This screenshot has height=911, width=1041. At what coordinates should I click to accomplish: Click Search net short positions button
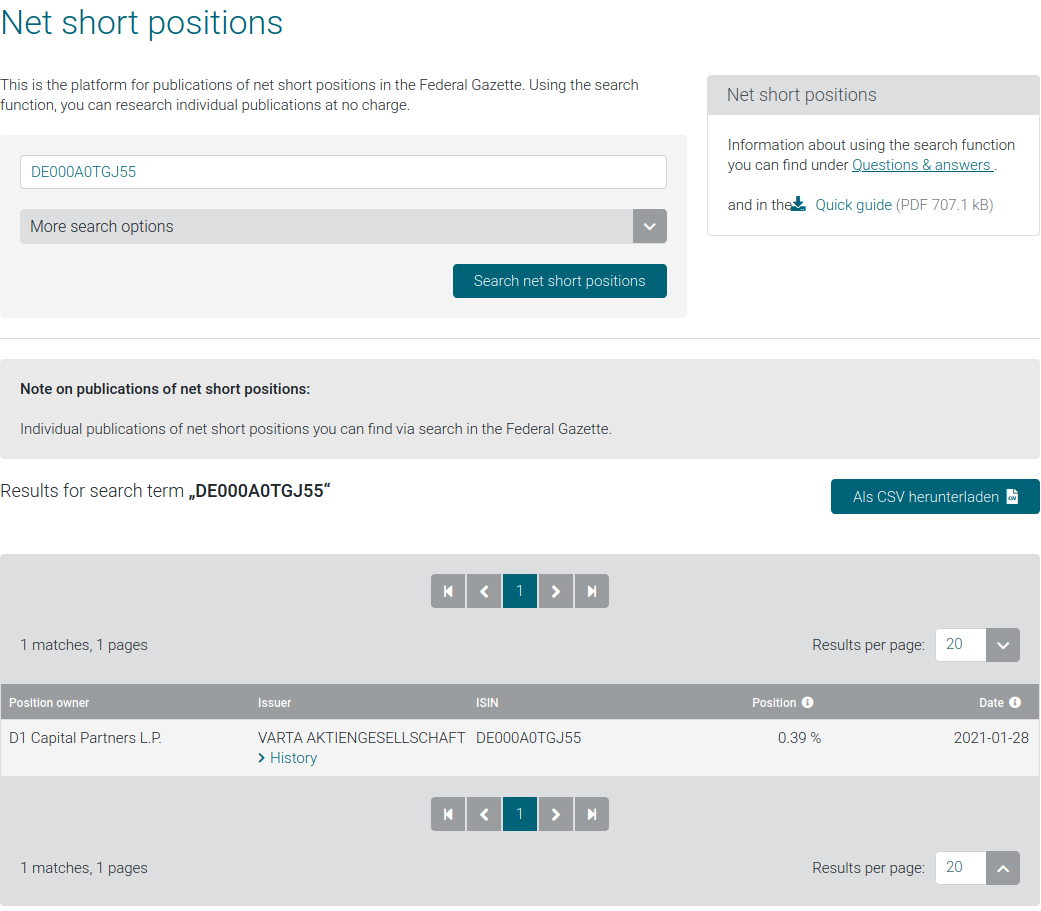(559, 281)
